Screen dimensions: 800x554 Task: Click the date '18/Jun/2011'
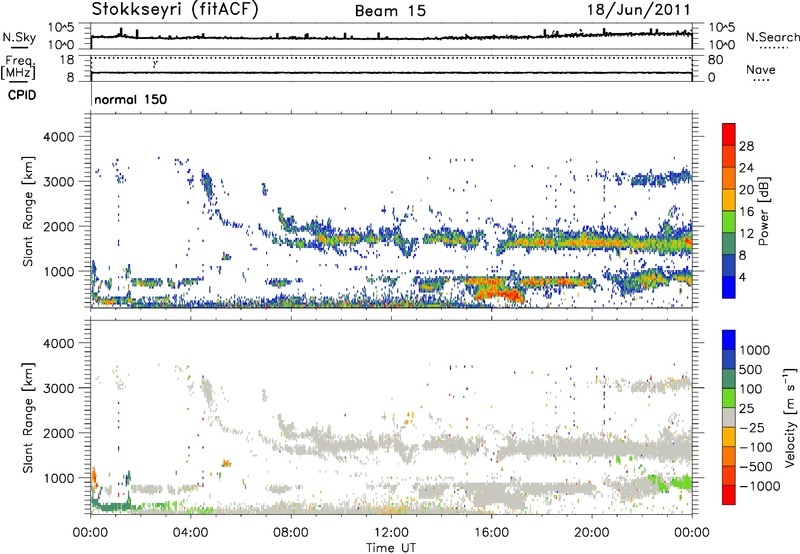click(x=639, y=10)
